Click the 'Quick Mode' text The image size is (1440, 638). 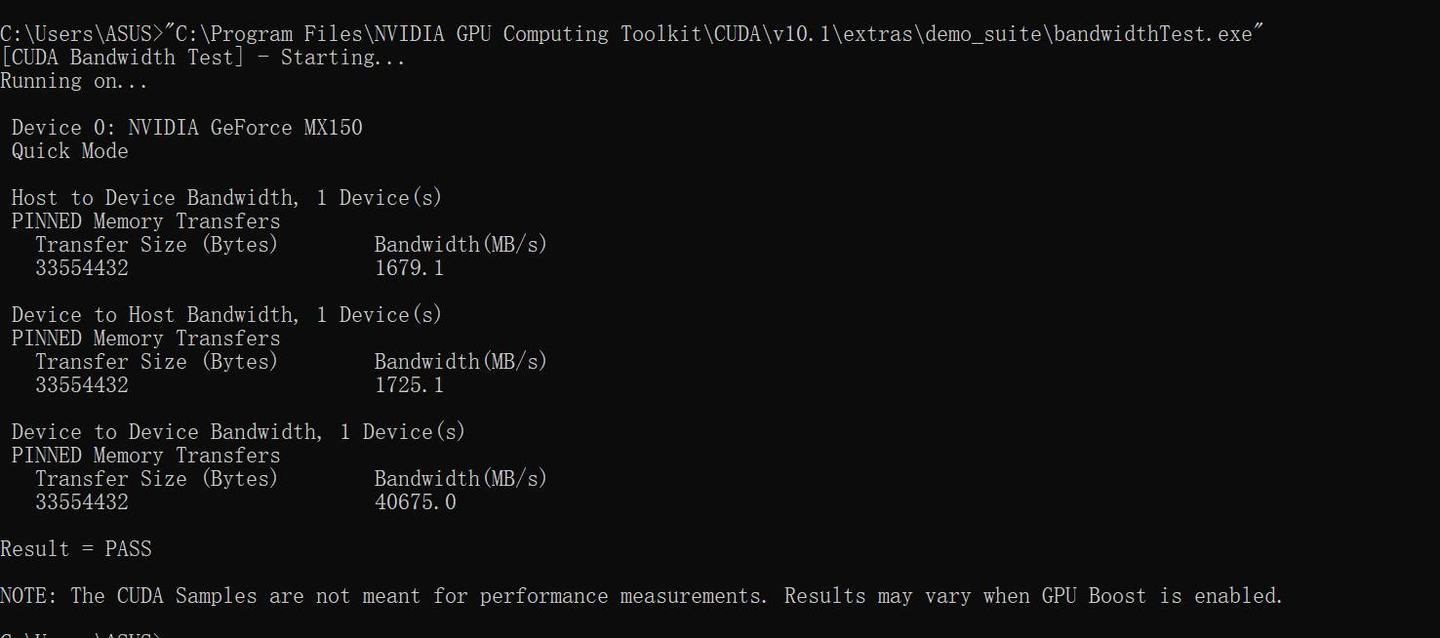pyautogui.click(x=70, y=152)
